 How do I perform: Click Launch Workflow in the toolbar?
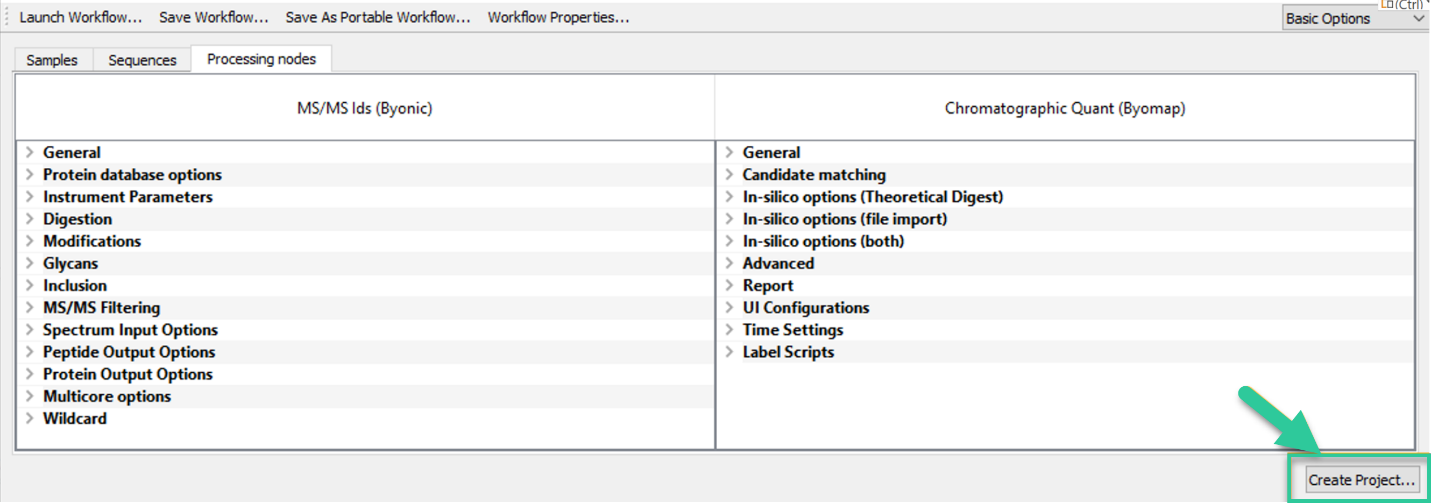pos(80,18)
